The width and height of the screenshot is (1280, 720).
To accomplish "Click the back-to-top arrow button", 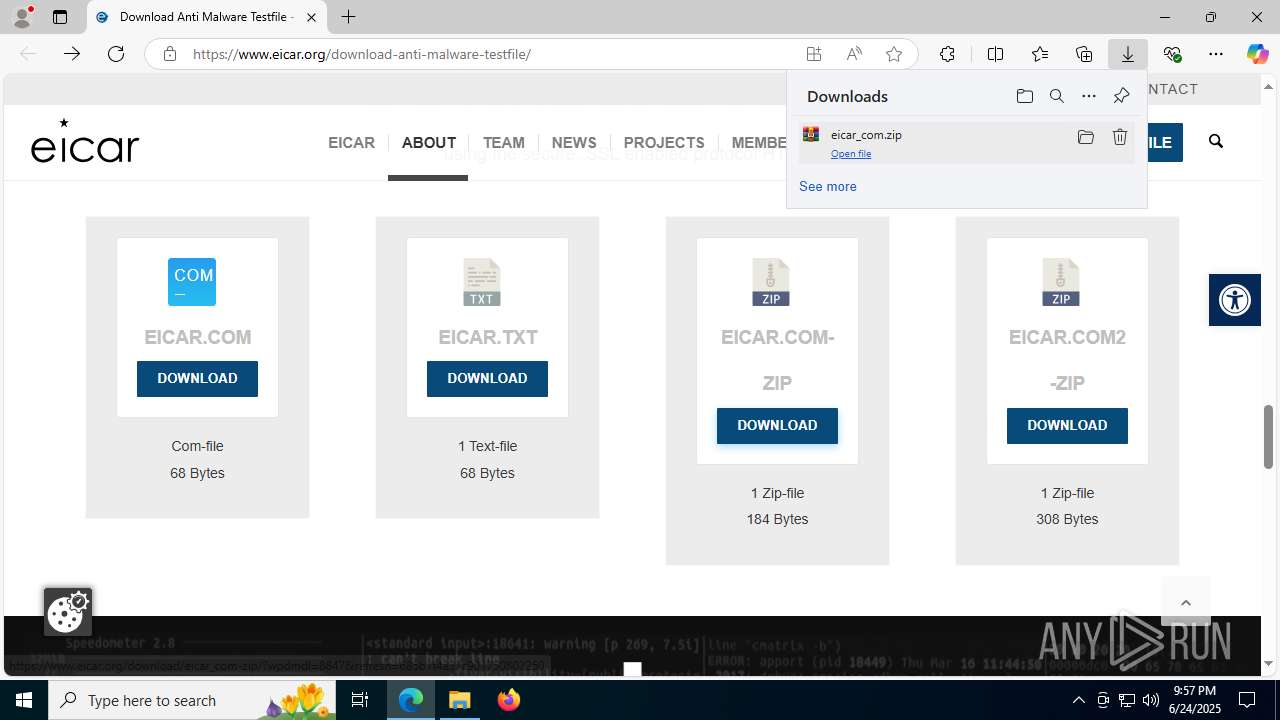I will click(1186, 602).
